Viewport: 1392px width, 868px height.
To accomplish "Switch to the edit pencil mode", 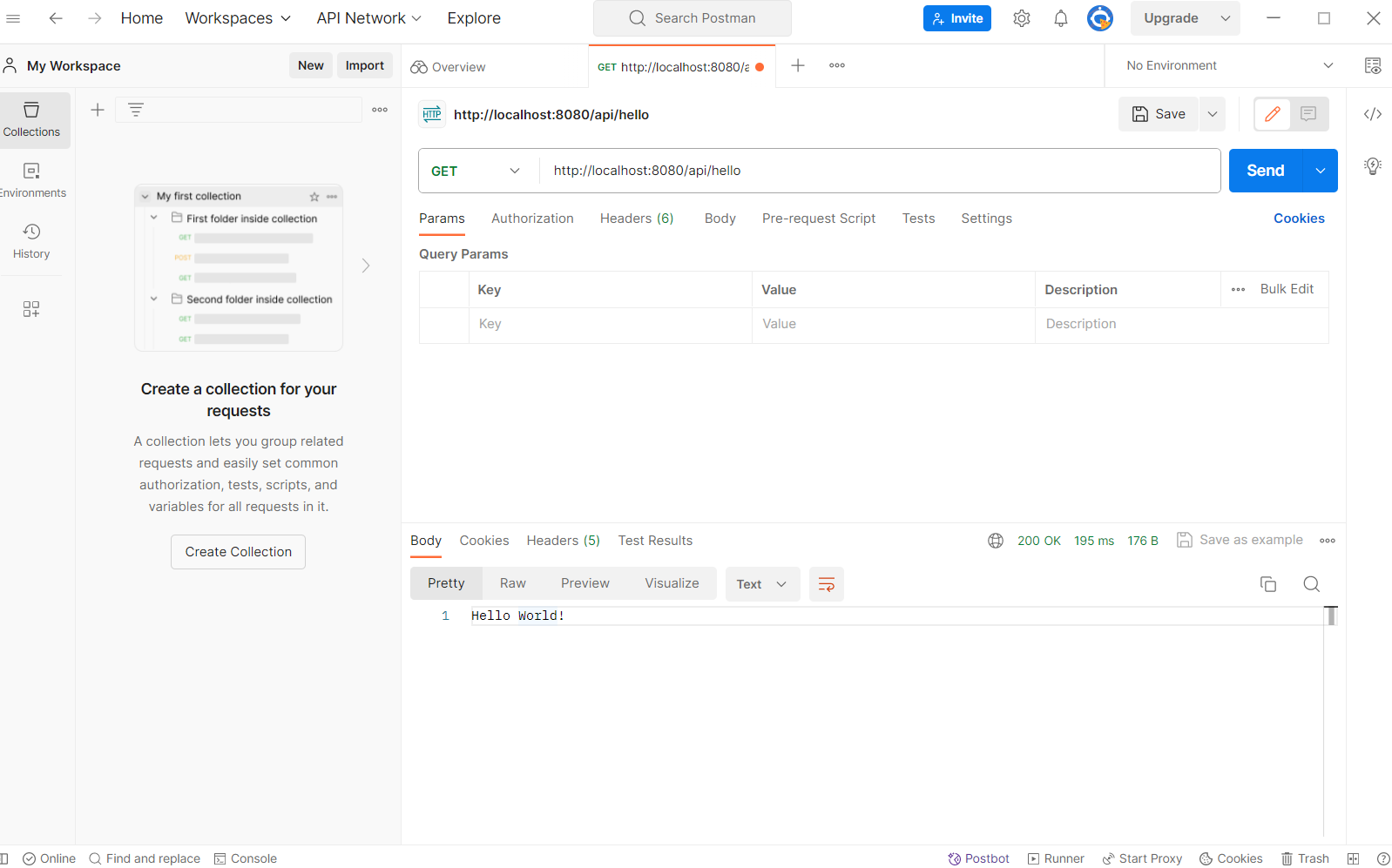I will click(1273, 114).
